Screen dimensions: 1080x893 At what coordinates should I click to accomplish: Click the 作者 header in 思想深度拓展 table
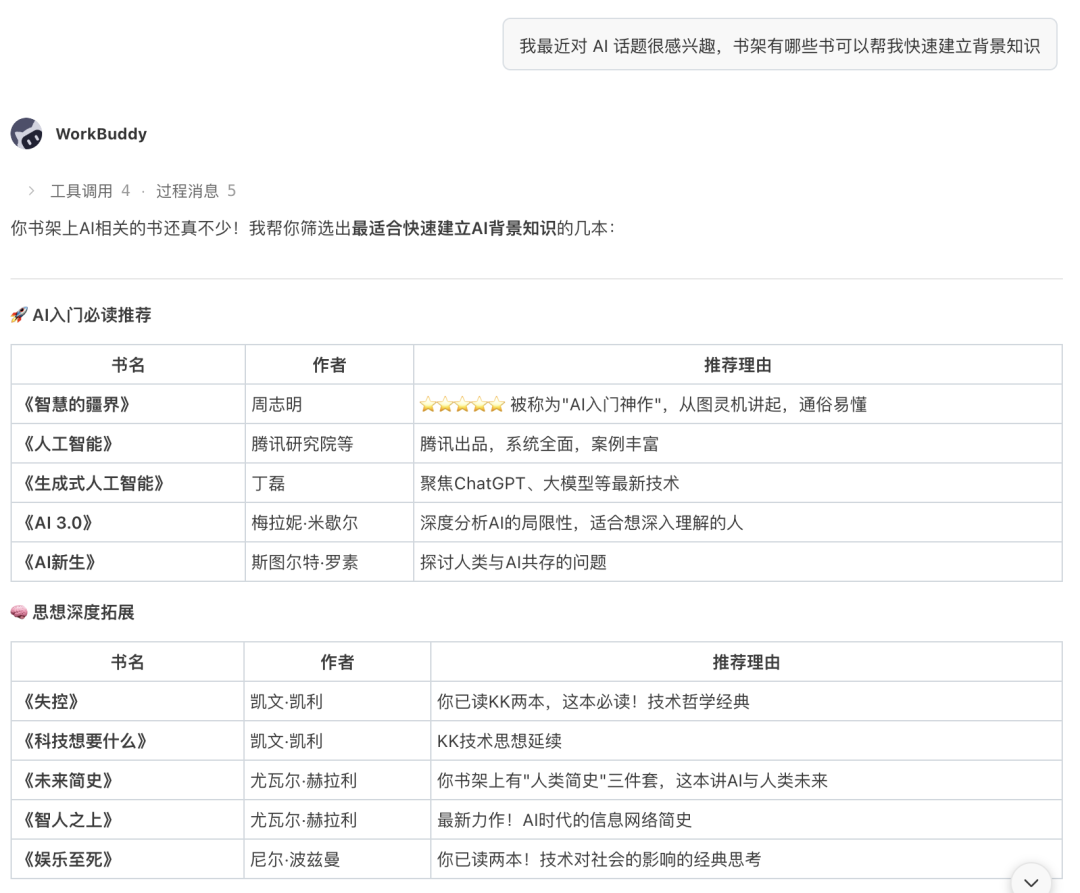click(337, 662)
